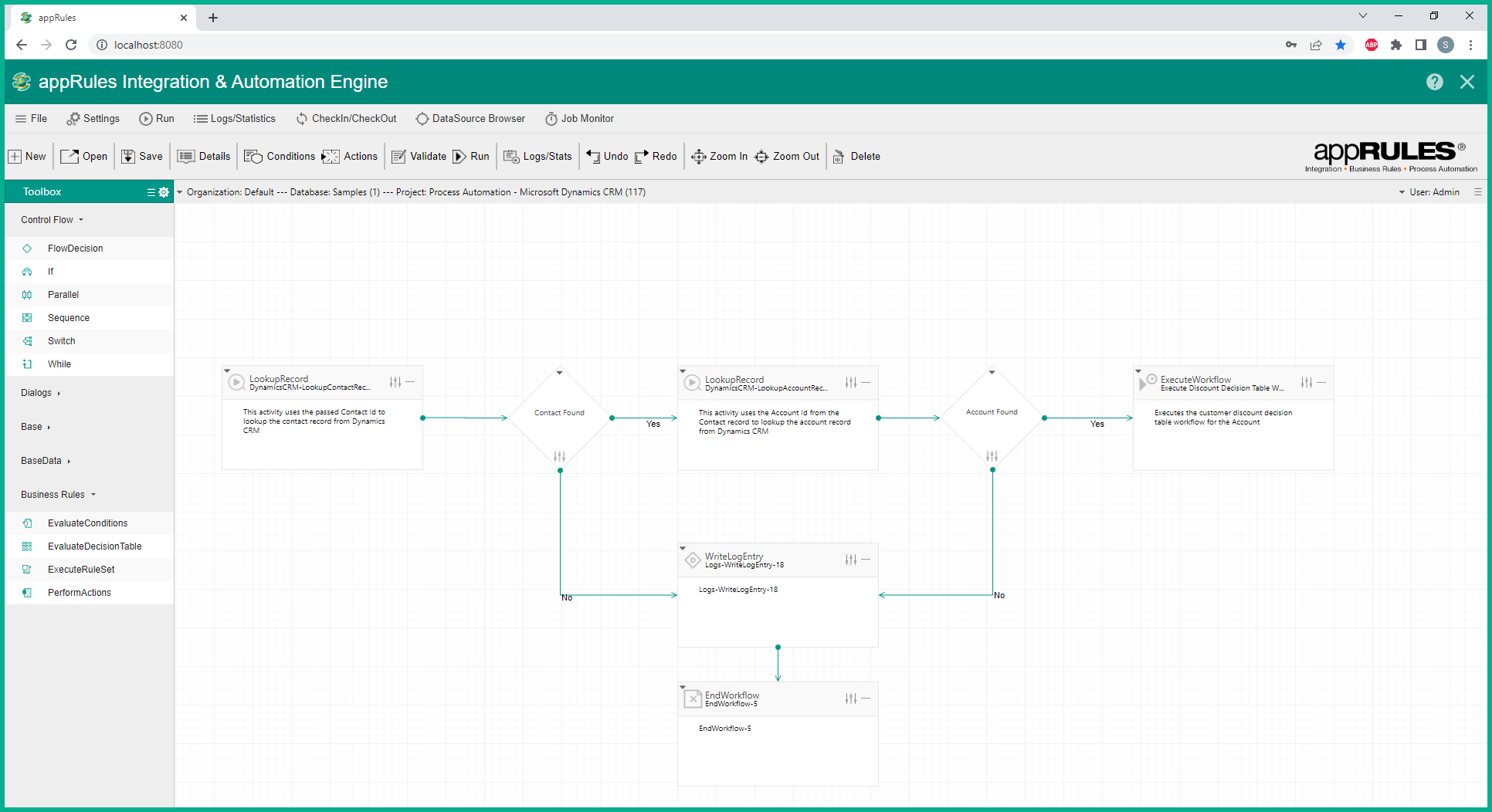Select the PerformActions toolbox item

tap(90, 593)
